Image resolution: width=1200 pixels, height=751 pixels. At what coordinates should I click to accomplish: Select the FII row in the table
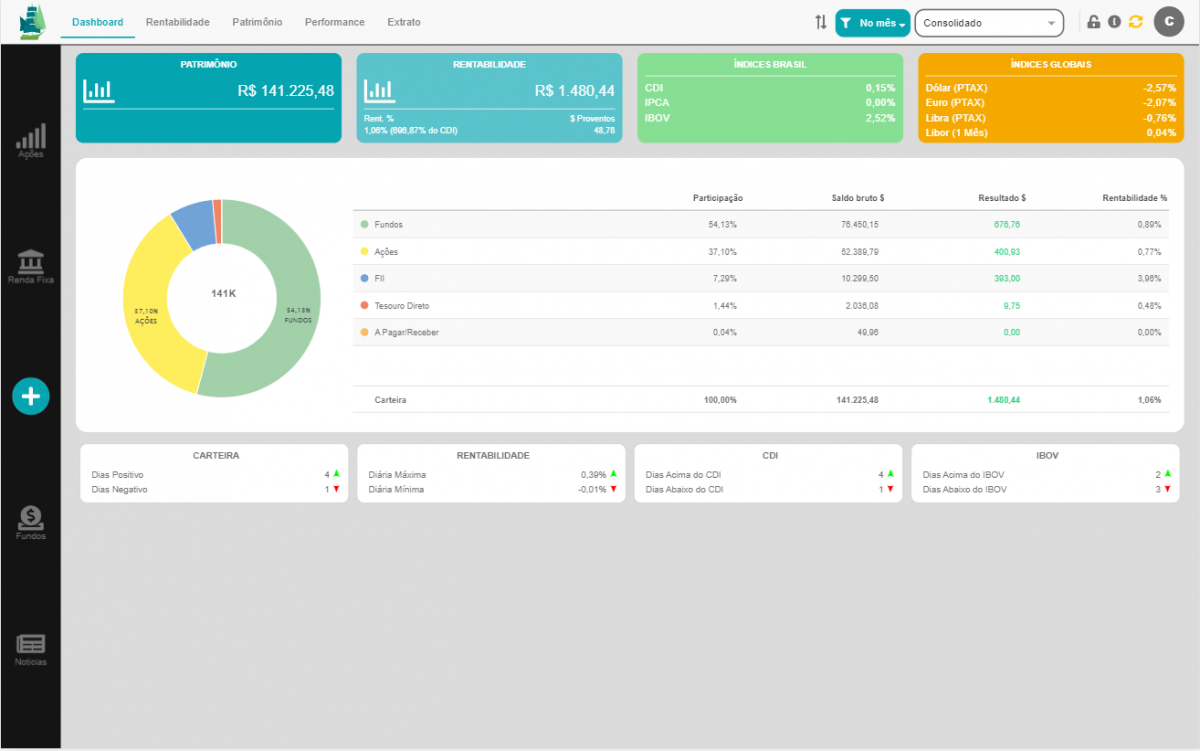(x=760, y=279)
